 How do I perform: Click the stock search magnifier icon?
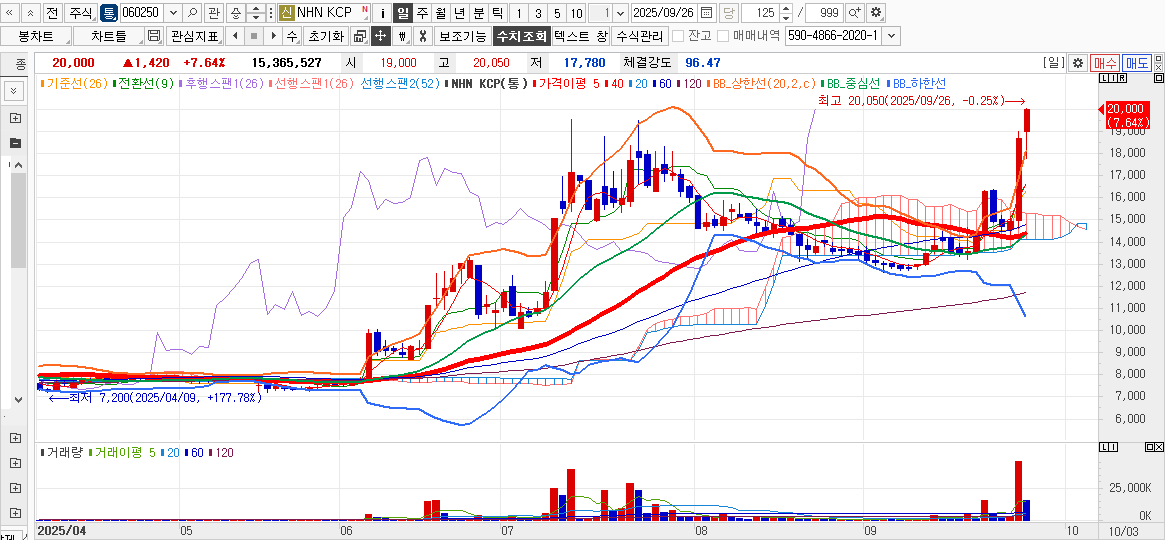[192, 13]
